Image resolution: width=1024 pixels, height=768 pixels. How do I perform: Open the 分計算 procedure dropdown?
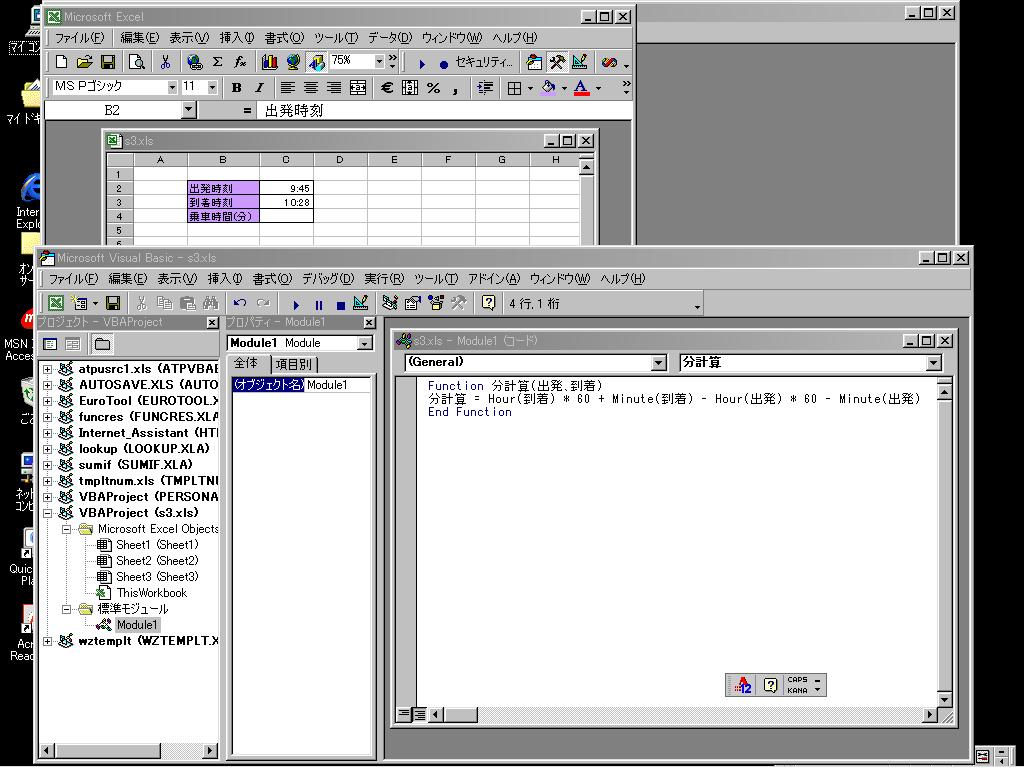coord(934,362)
